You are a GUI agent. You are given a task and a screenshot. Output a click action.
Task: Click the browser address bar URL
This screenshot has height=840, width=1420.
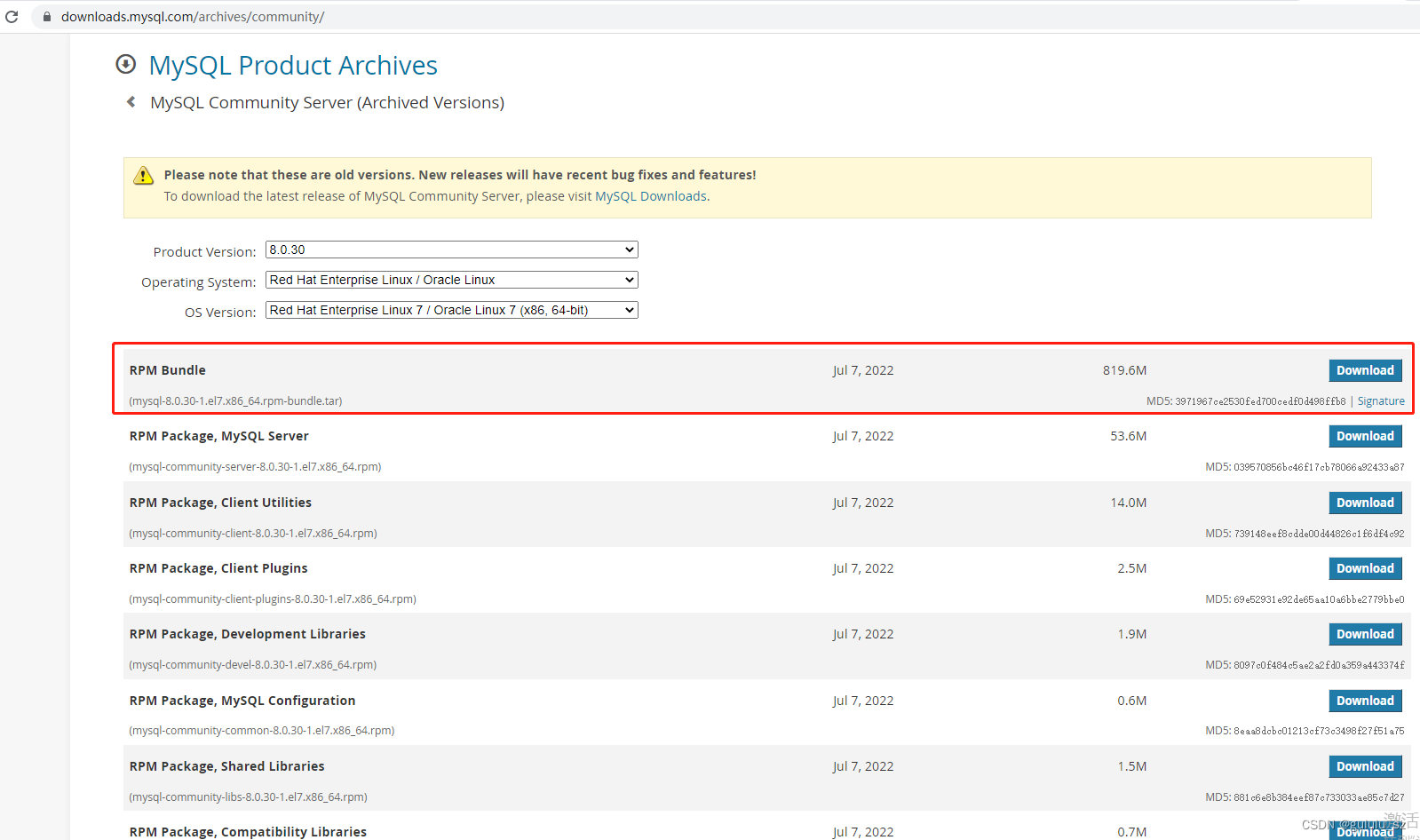tap(193, 17)
